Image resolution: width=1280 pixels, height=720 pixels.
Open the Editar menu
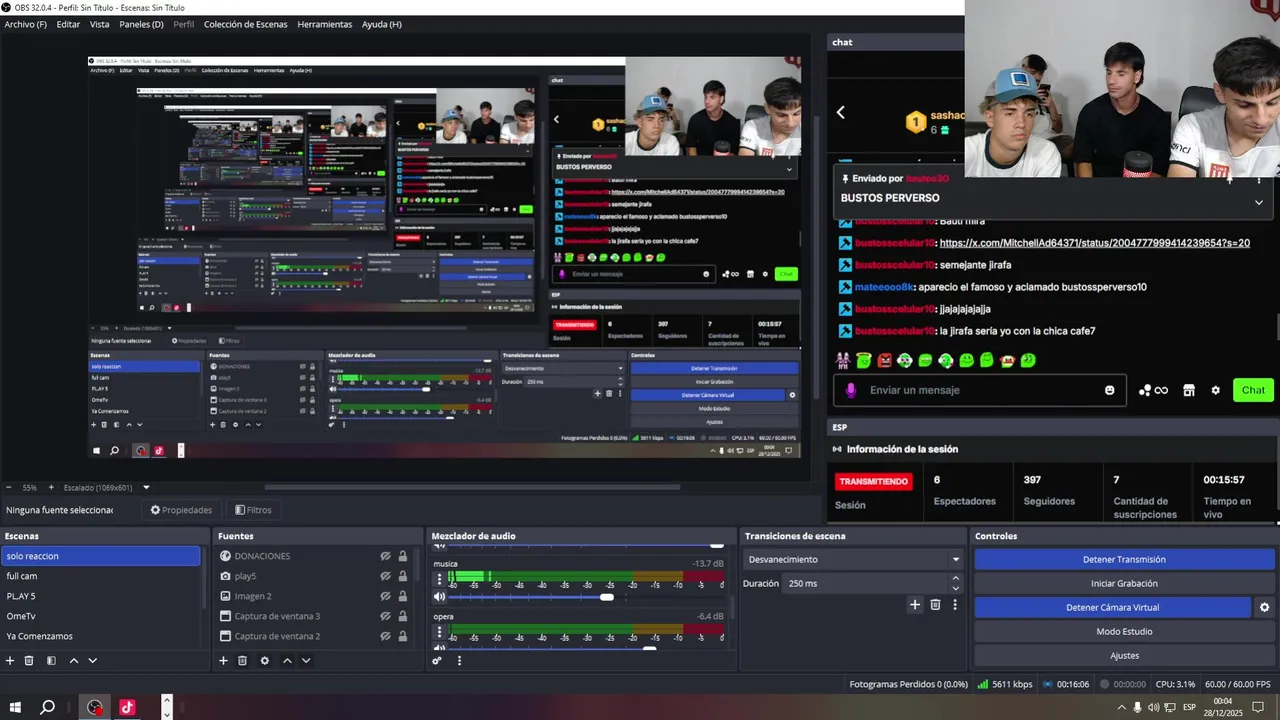click(x=68, y=24)
